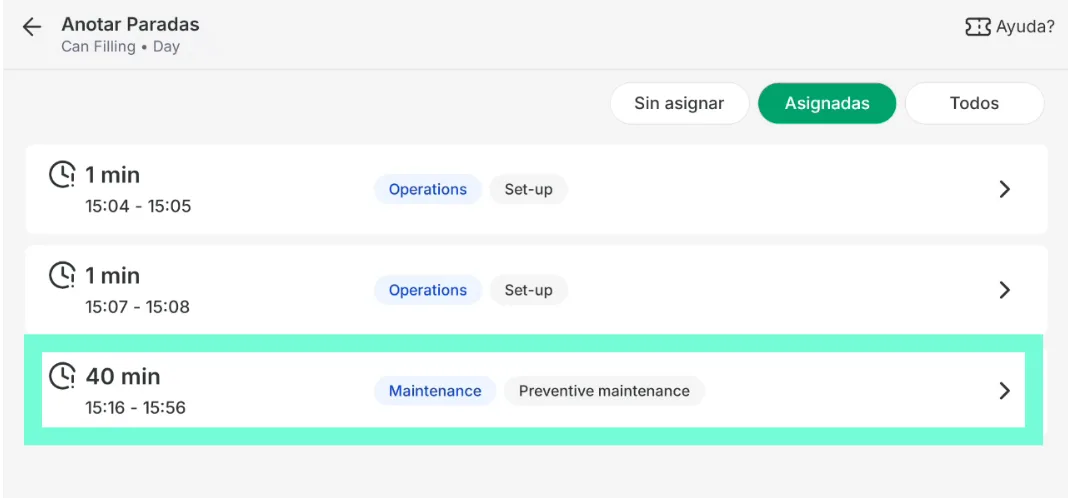Click the Can Filling • Day subtitle

point(121,47)
